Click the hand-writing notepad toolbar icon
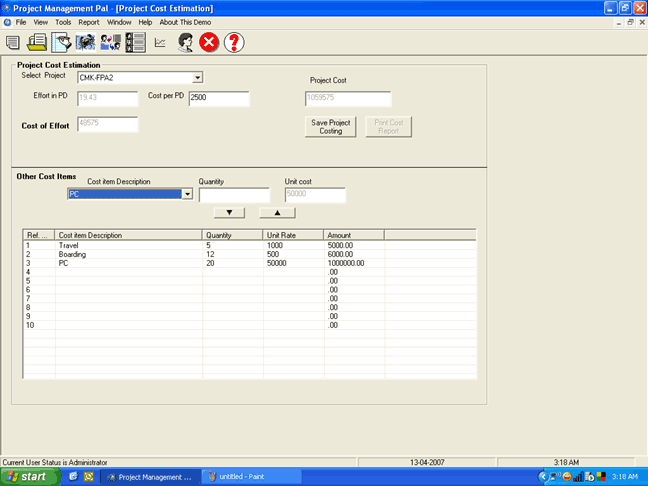The width and height of the screenshot is (648, 486). (61, 42)
